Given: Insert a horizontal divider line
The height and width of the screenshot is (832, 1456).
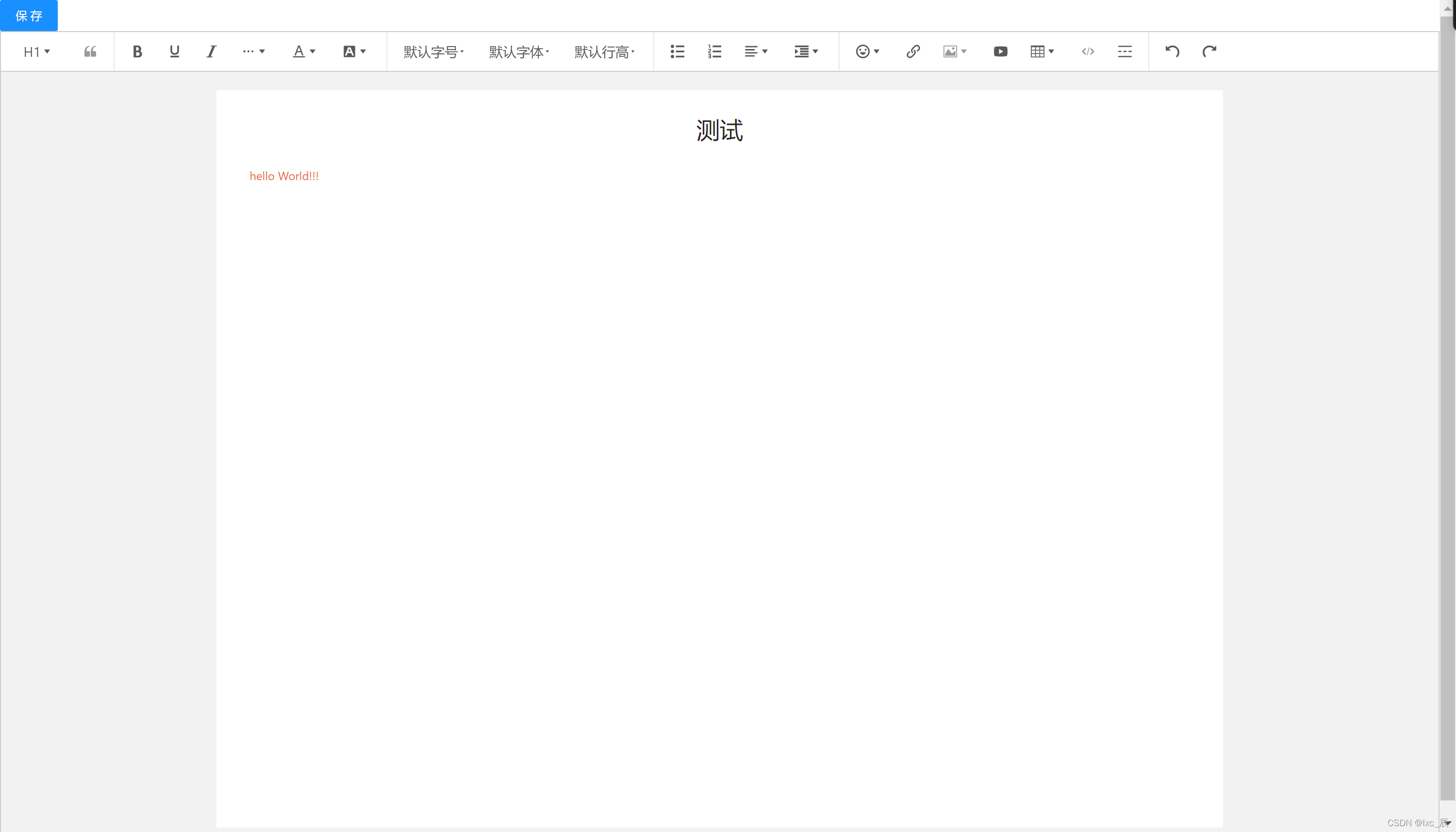Looking at the screenshot, I should (x=1125, y=52).
